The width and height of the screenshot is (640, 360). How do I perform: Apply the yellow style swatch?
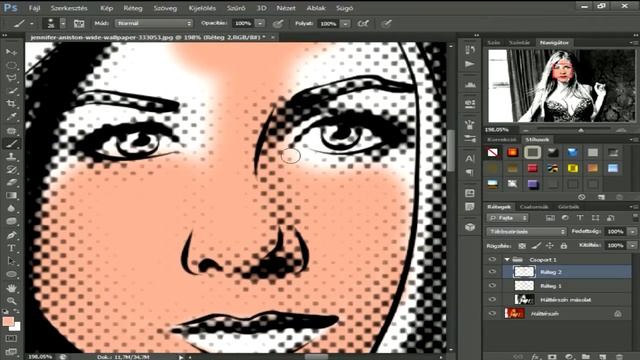coord(573,168)
